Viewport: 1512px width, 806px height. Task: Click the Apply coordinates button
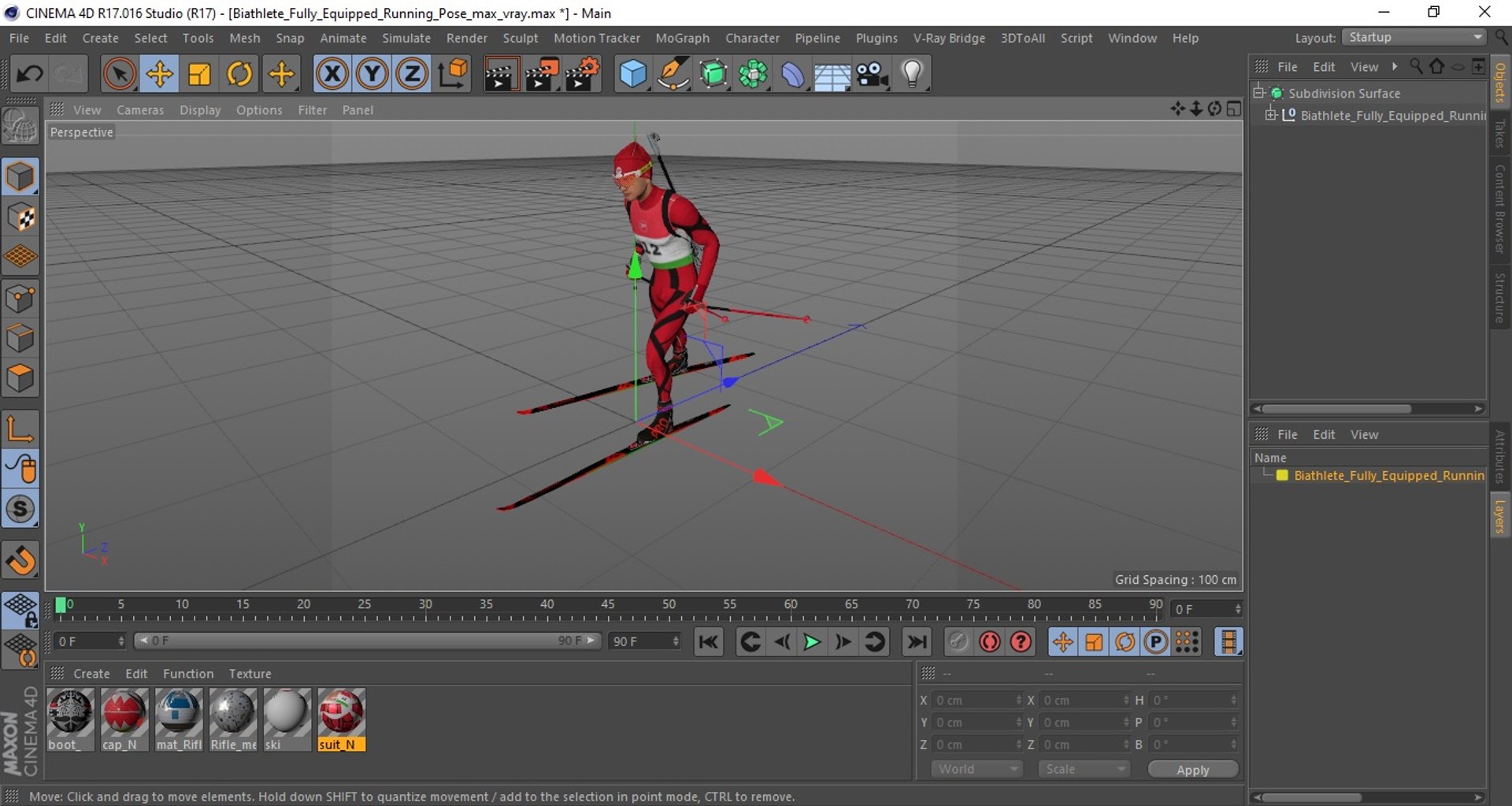pos(1192,770)
